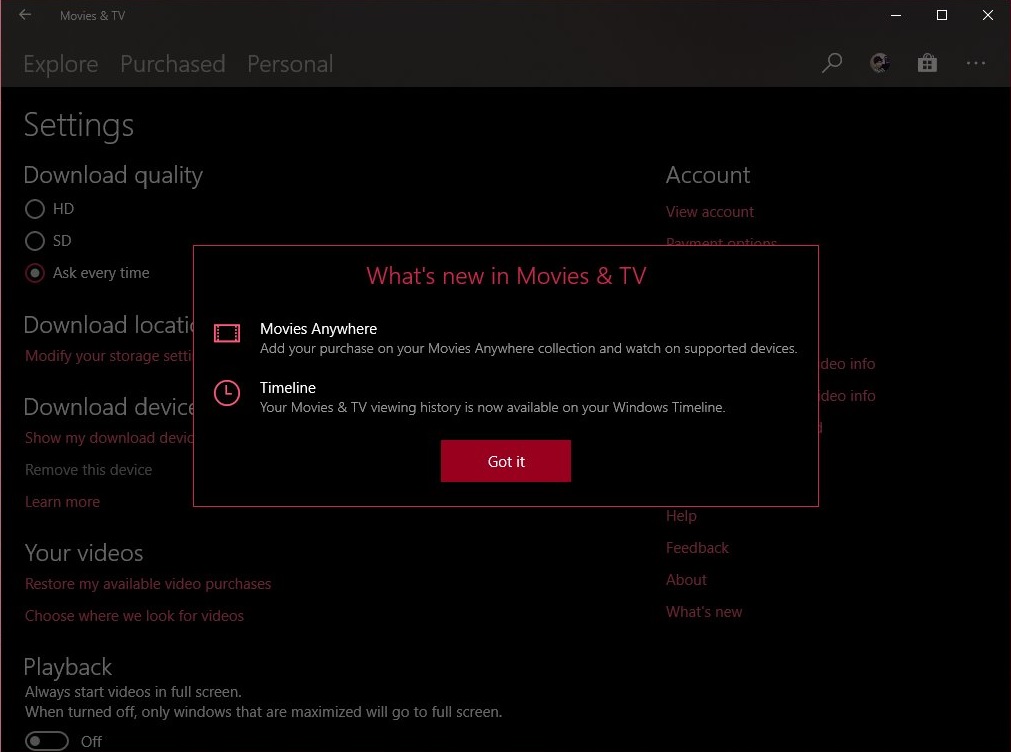1011x752 pixels.
Task: Switch to the Explore tab
Action: point(61,64)
